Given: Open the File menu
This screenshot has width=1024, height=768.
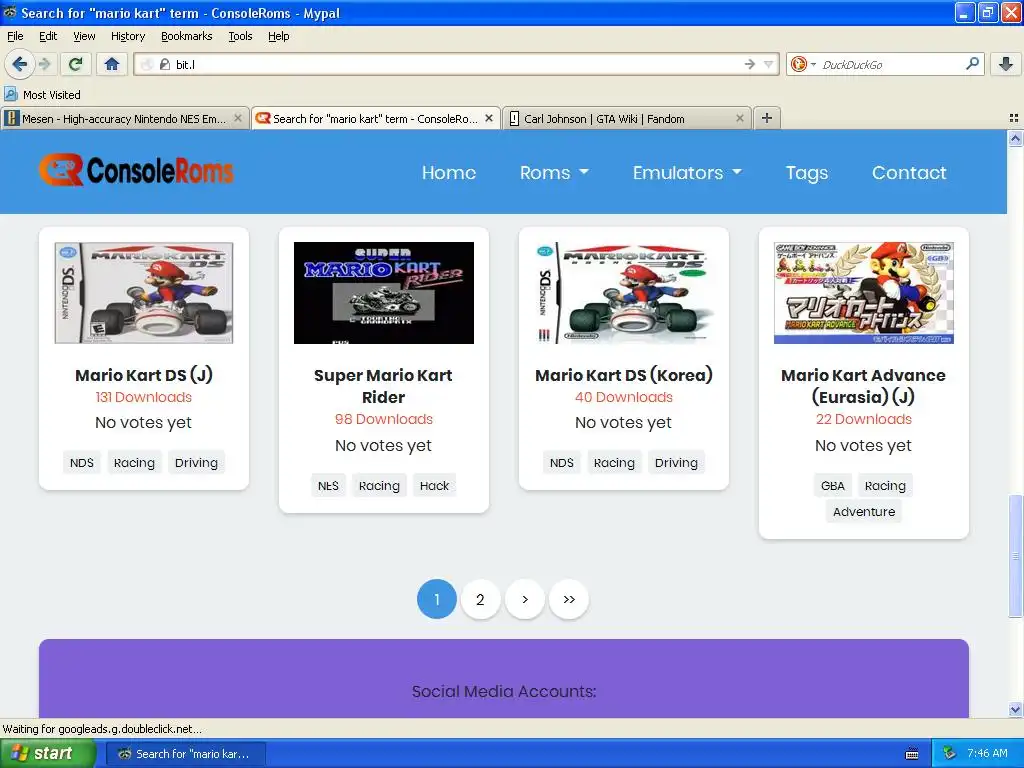Looking at the screenshot, I should (15, 36).
